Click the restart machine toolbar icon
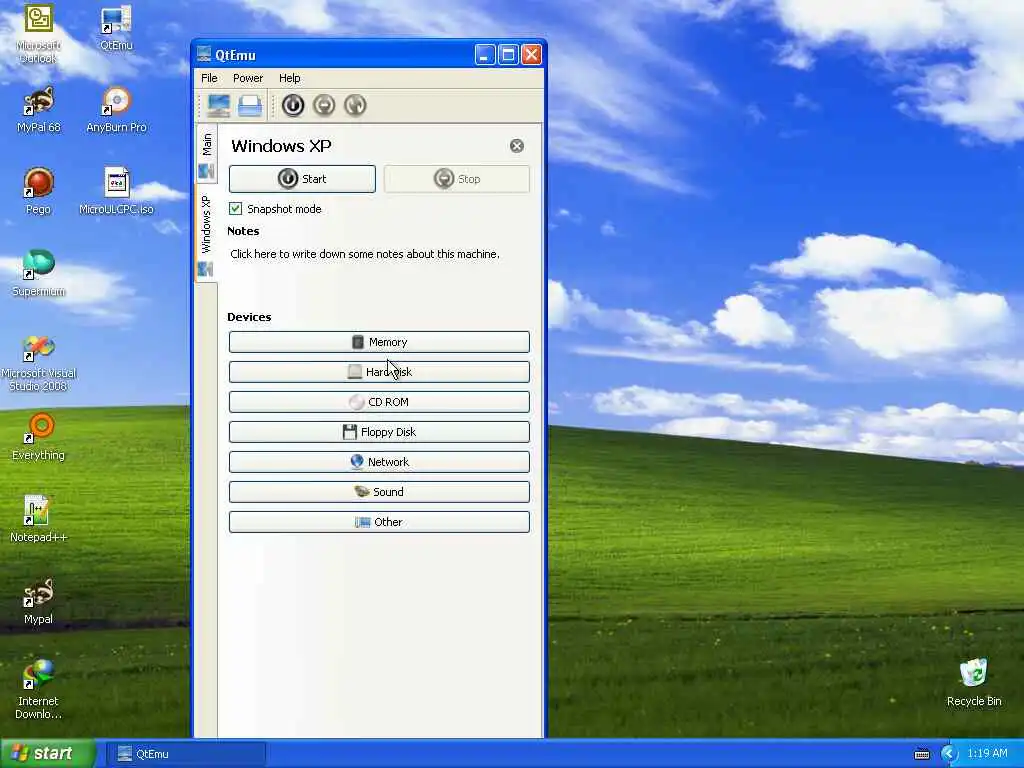 point(355,105)
